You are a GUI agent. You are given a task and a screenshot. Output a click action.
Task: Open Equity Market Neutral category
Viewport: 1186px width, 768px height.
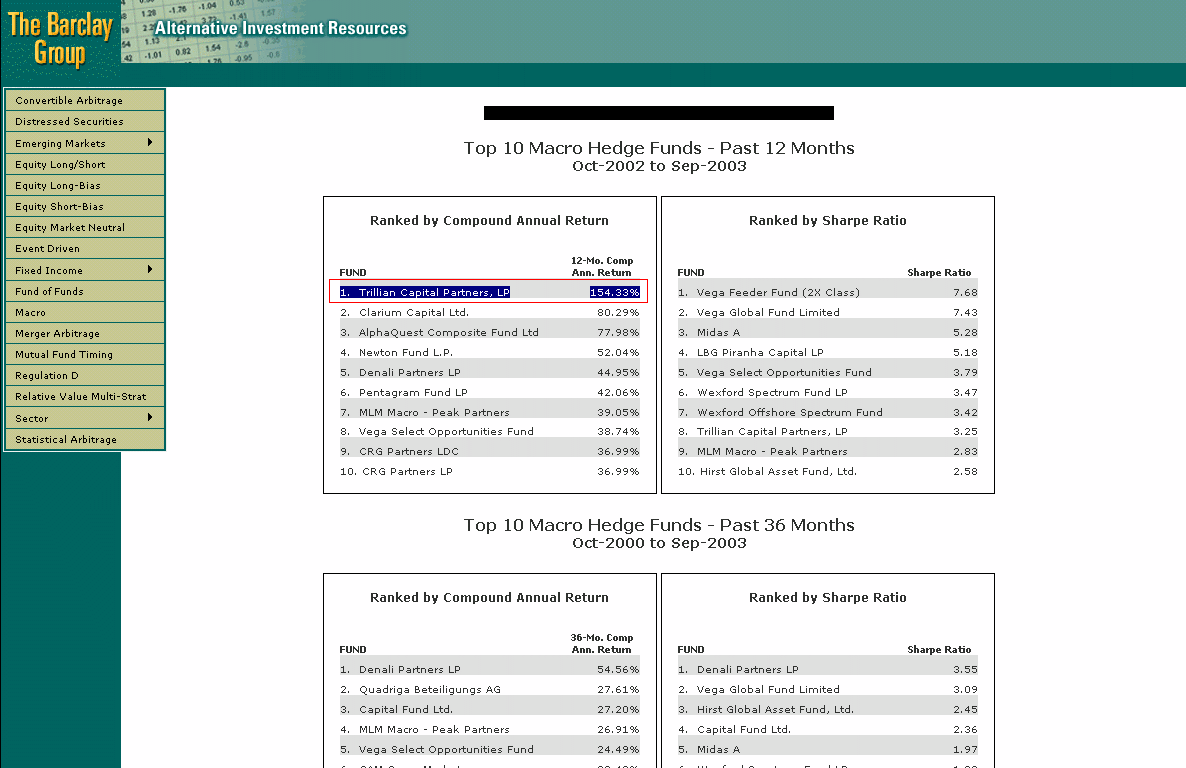(x=85, y=227)
